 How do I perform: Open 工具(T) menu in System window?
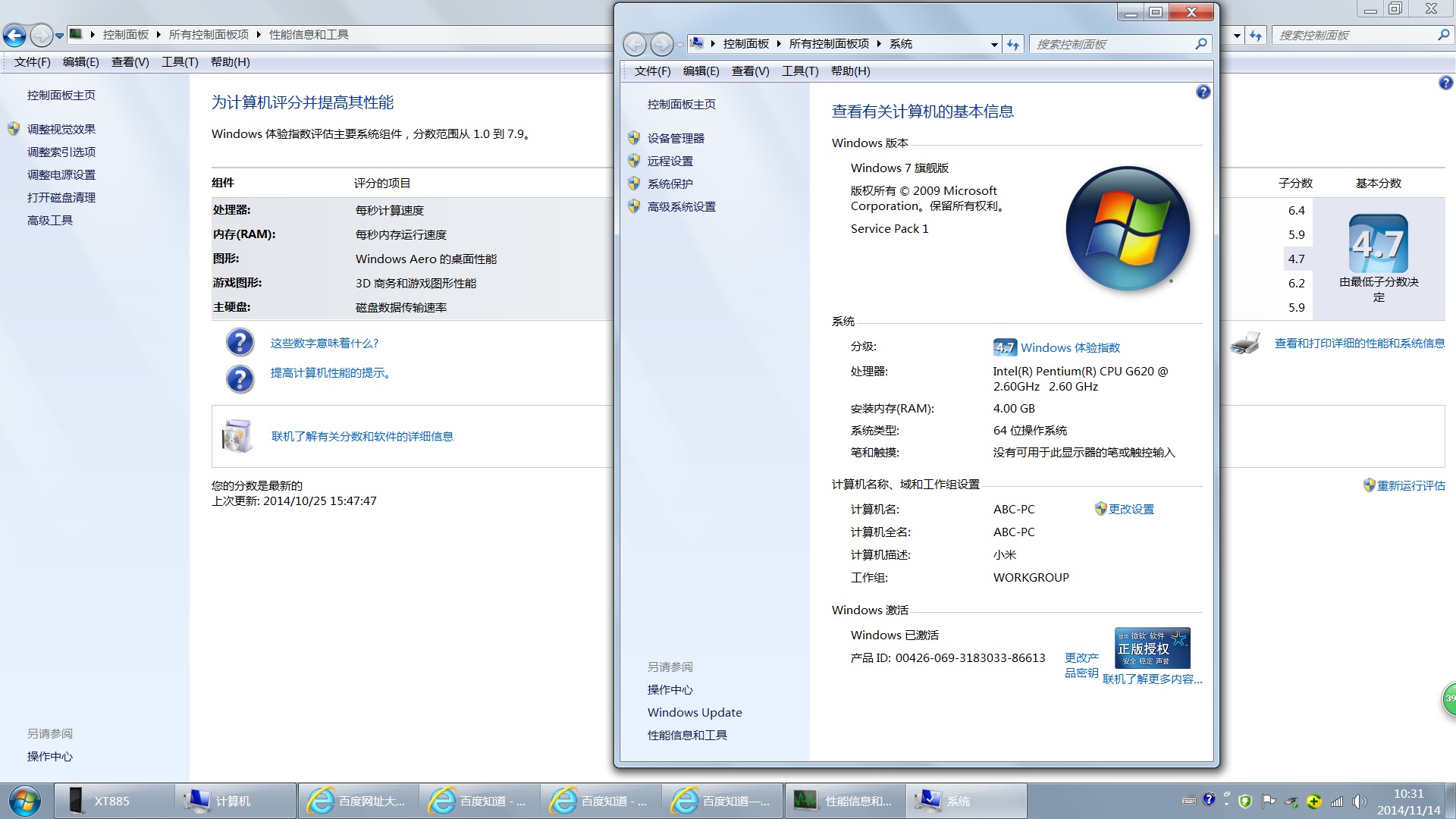click(800, 71)
